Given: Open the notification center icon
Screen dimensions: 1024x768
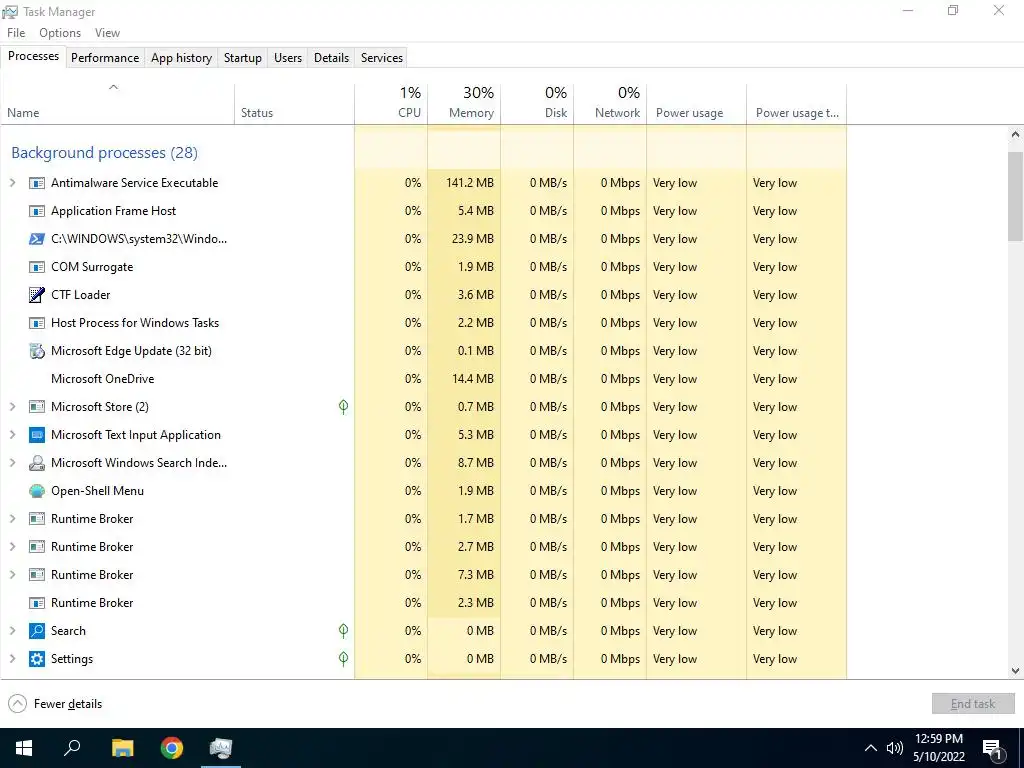Looking at the screenshot, I should tap(993, 750).
